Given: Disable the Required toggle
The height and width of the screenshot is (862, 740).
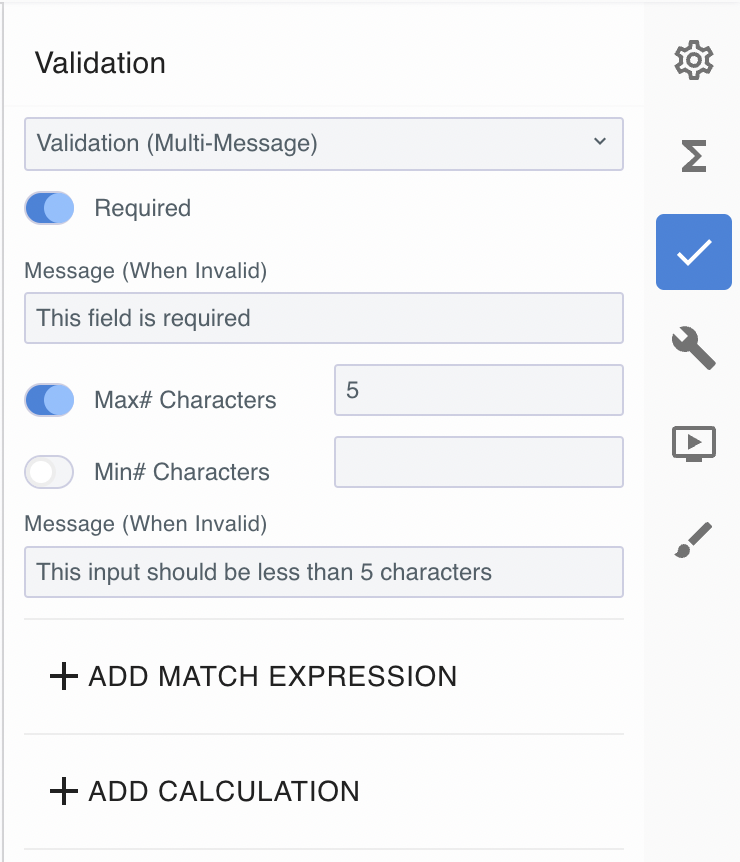Looking at the screenshot, I should (x=49, y=208).
